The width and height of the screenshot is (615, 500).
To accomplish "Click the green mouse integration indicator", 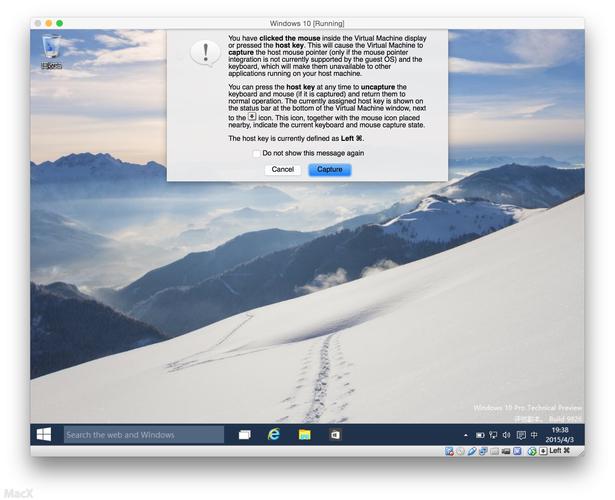I will pos(532,451).
